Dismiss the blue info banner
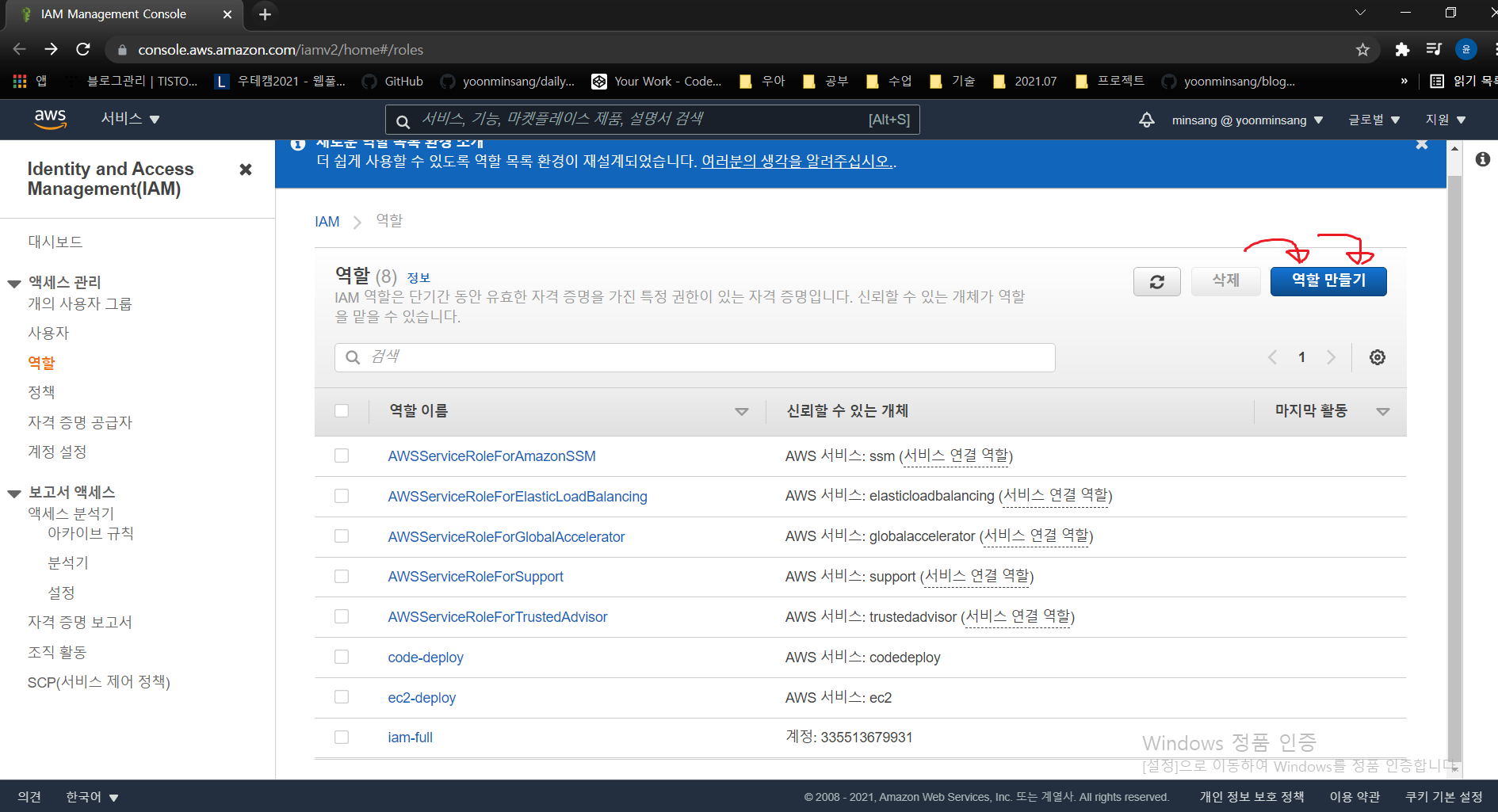This screenshot has height=812, width=1498. 1422,144
